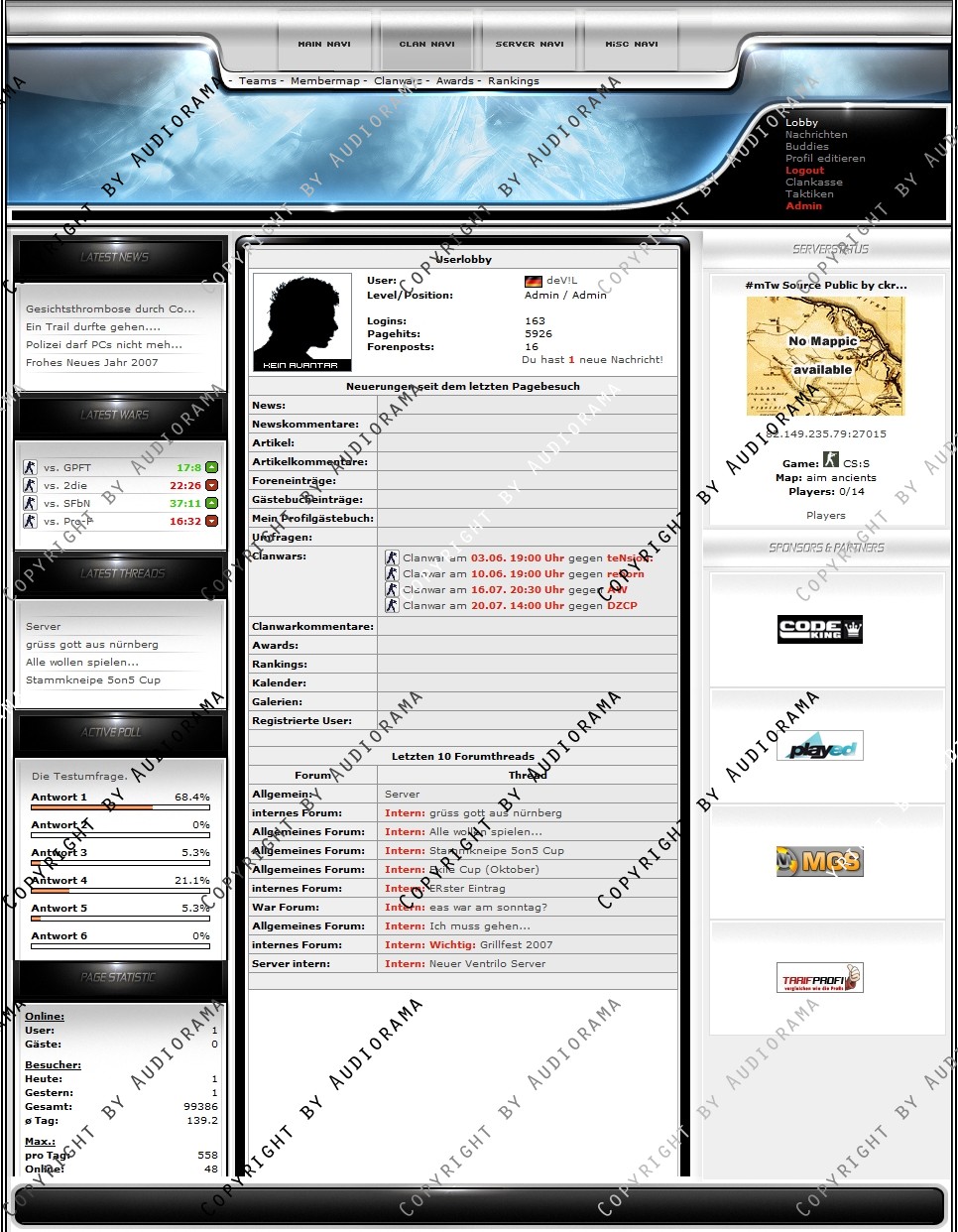
Task: Open the red Admin link
Action: 803,206
